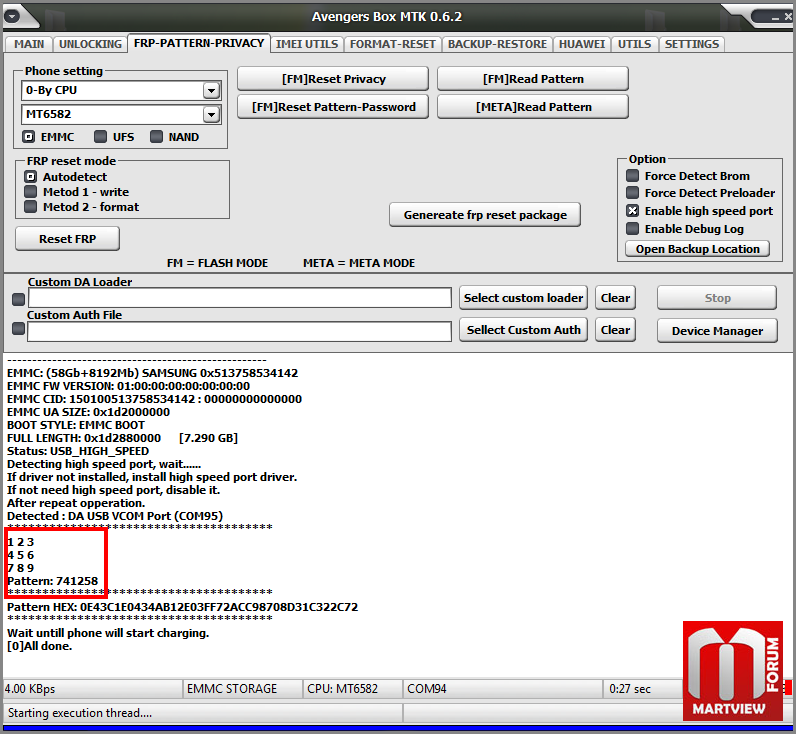Click [FM]Reset Pattern-Password button

(x=333, y=107)
